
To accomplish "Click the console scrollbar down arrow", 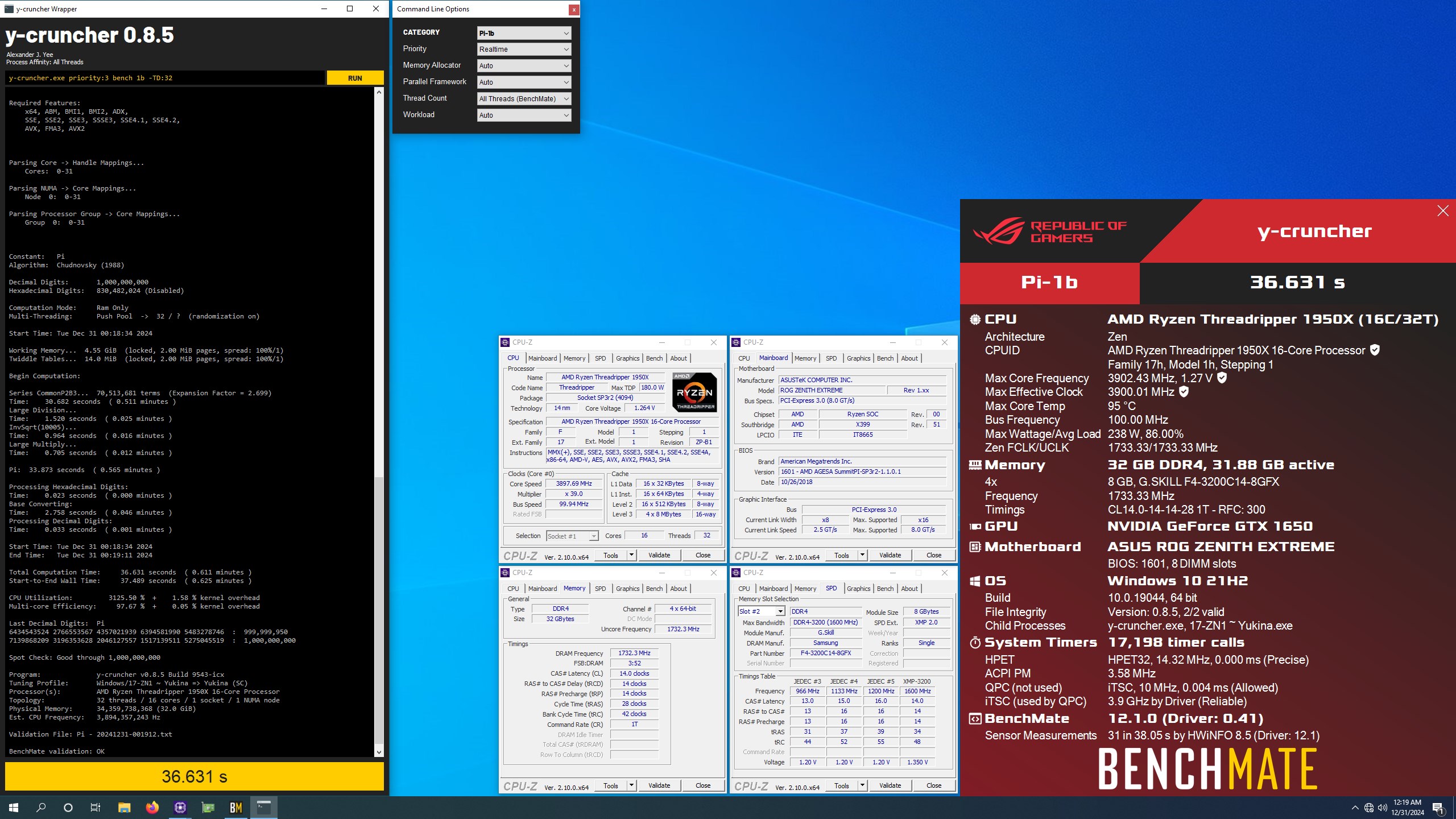I will pyautogui.click(x=379, y=752).
